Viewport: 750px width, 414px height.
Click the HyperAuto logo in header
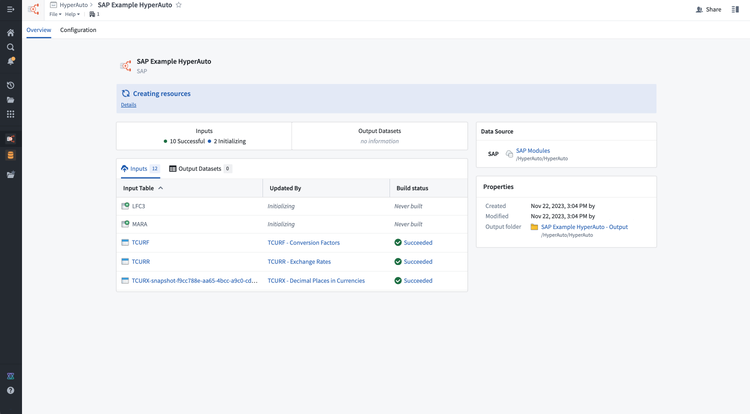[33, 9]
